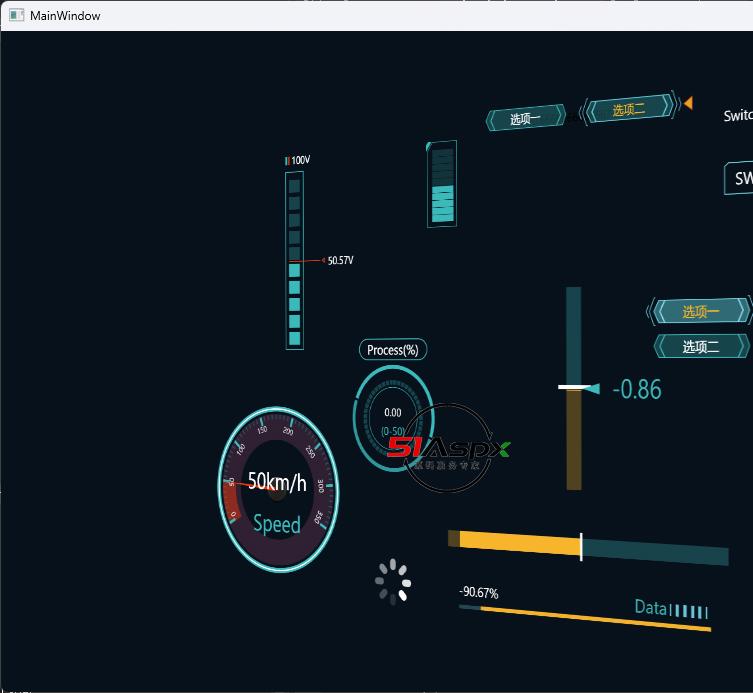
Task: Click the 50.57V voltage marker
Action: pyautogui.click(x=339, y=261)
